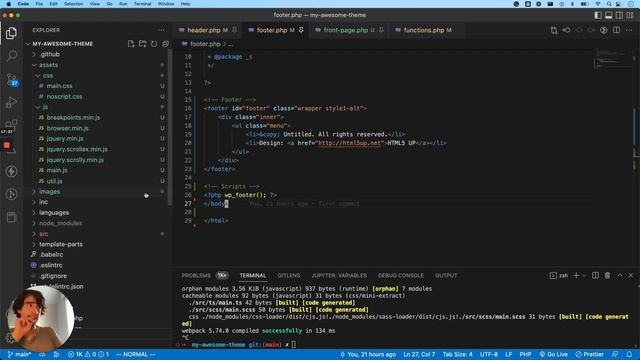
Task: Open the Search view in activity bar
Action: click(x=11, y=55)
